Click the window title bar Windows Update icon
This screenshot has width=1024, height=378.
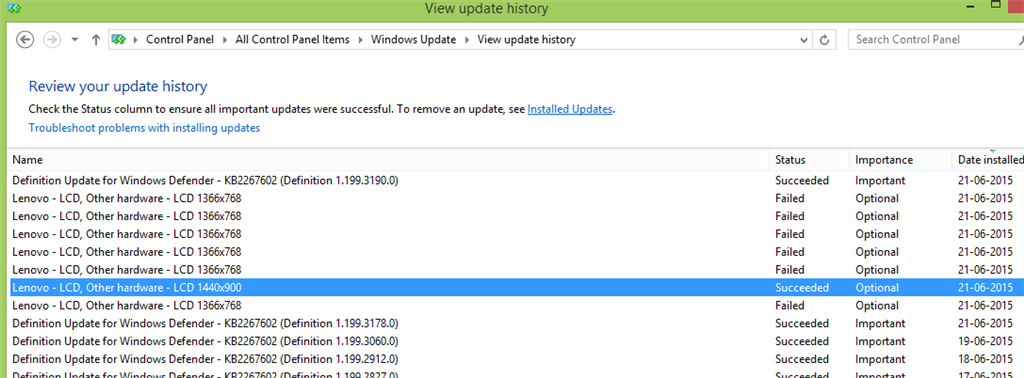coord(13,8)
